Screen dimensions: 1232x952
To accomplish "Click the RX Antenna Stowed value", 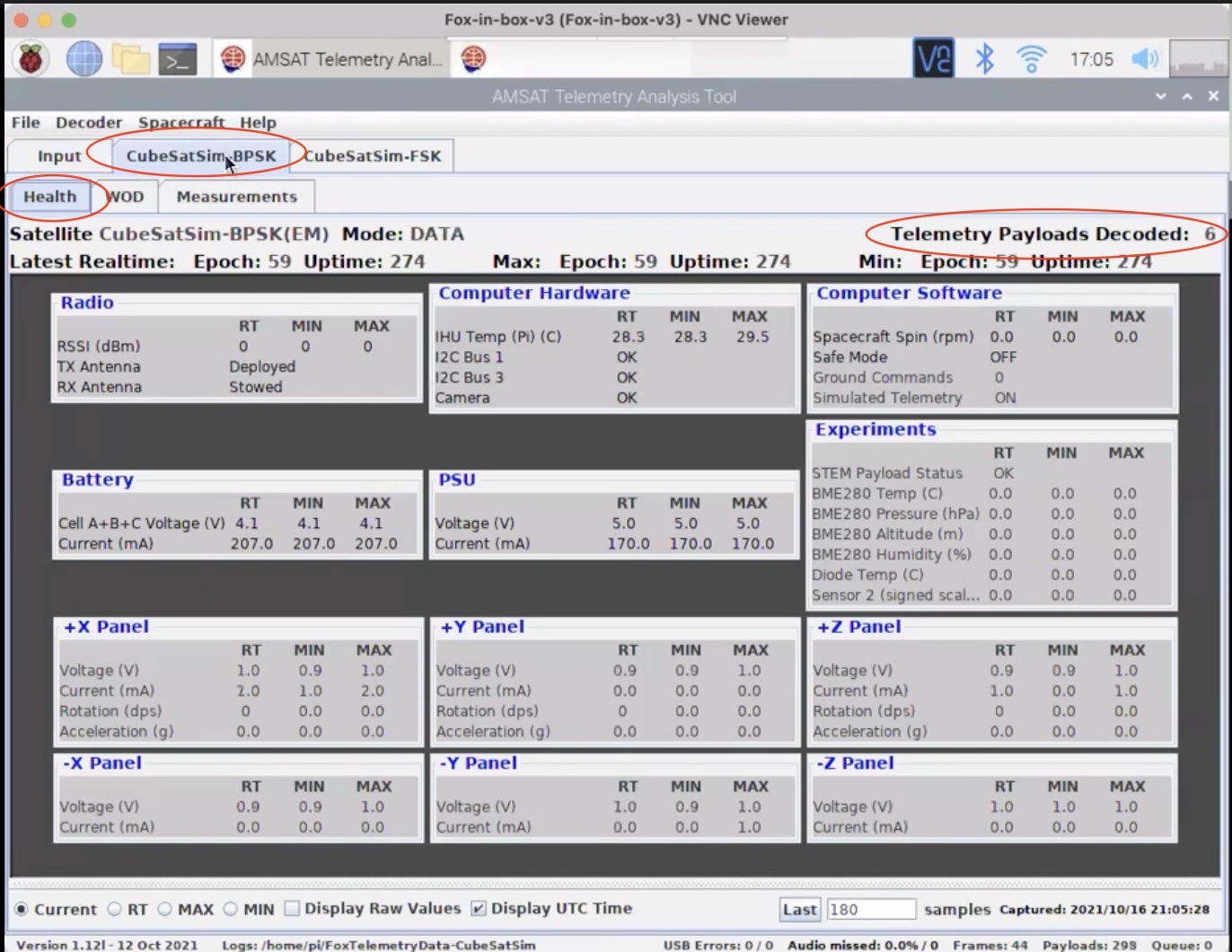I will coord(256,387).
